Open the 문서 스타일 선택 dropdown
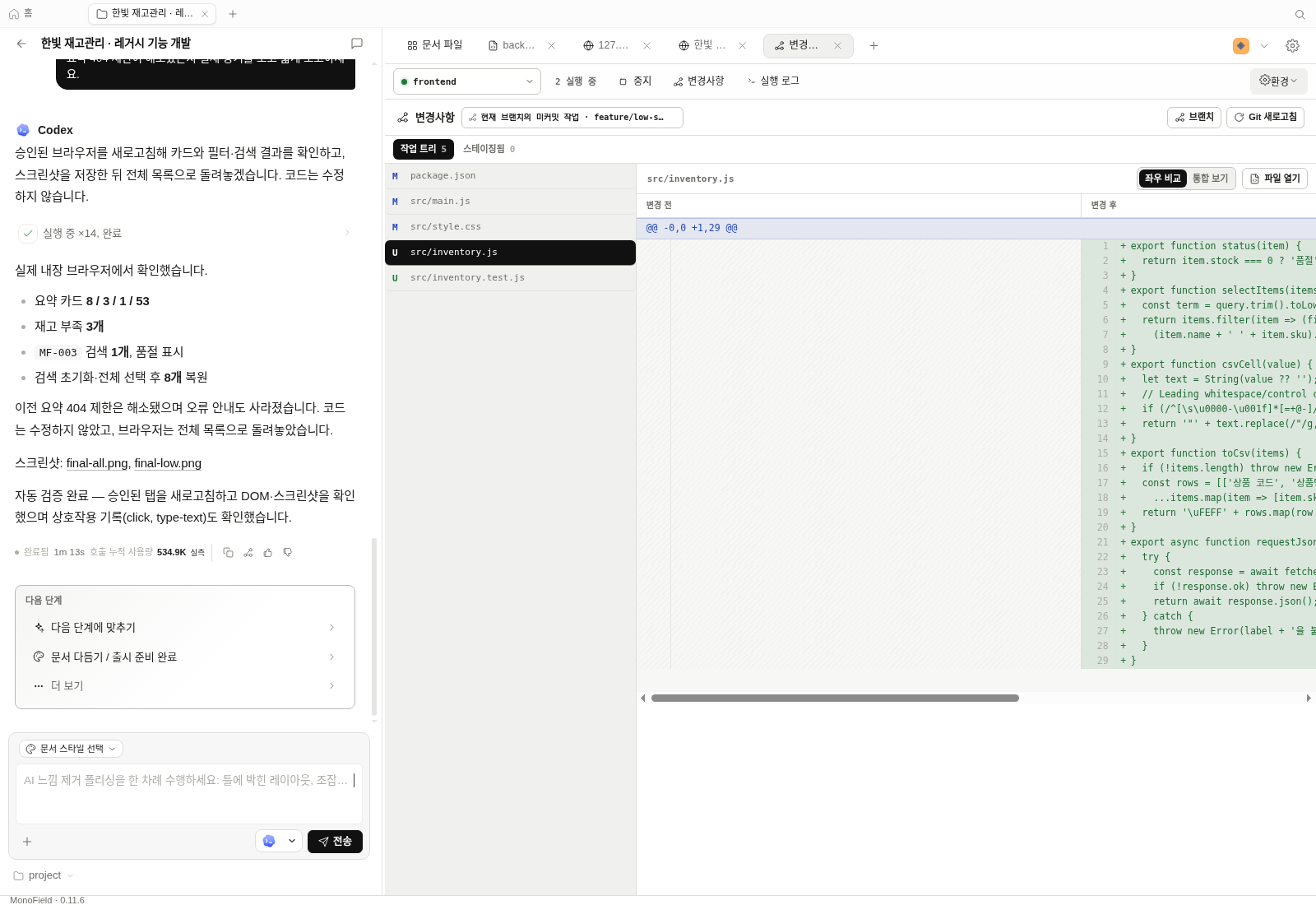The image size is (1316, 905). click(71, 749)
